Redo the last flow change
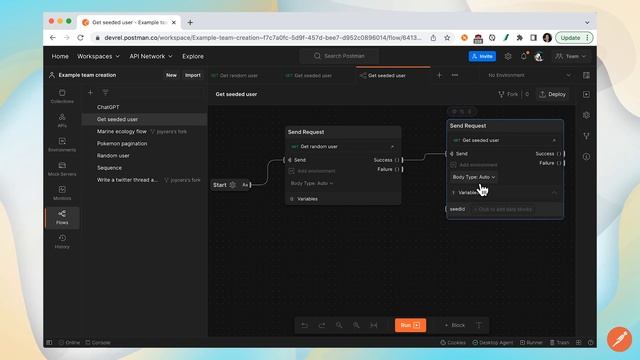This screenshot has width=640, height=360. pyautogui.click(x=322, y=325)
